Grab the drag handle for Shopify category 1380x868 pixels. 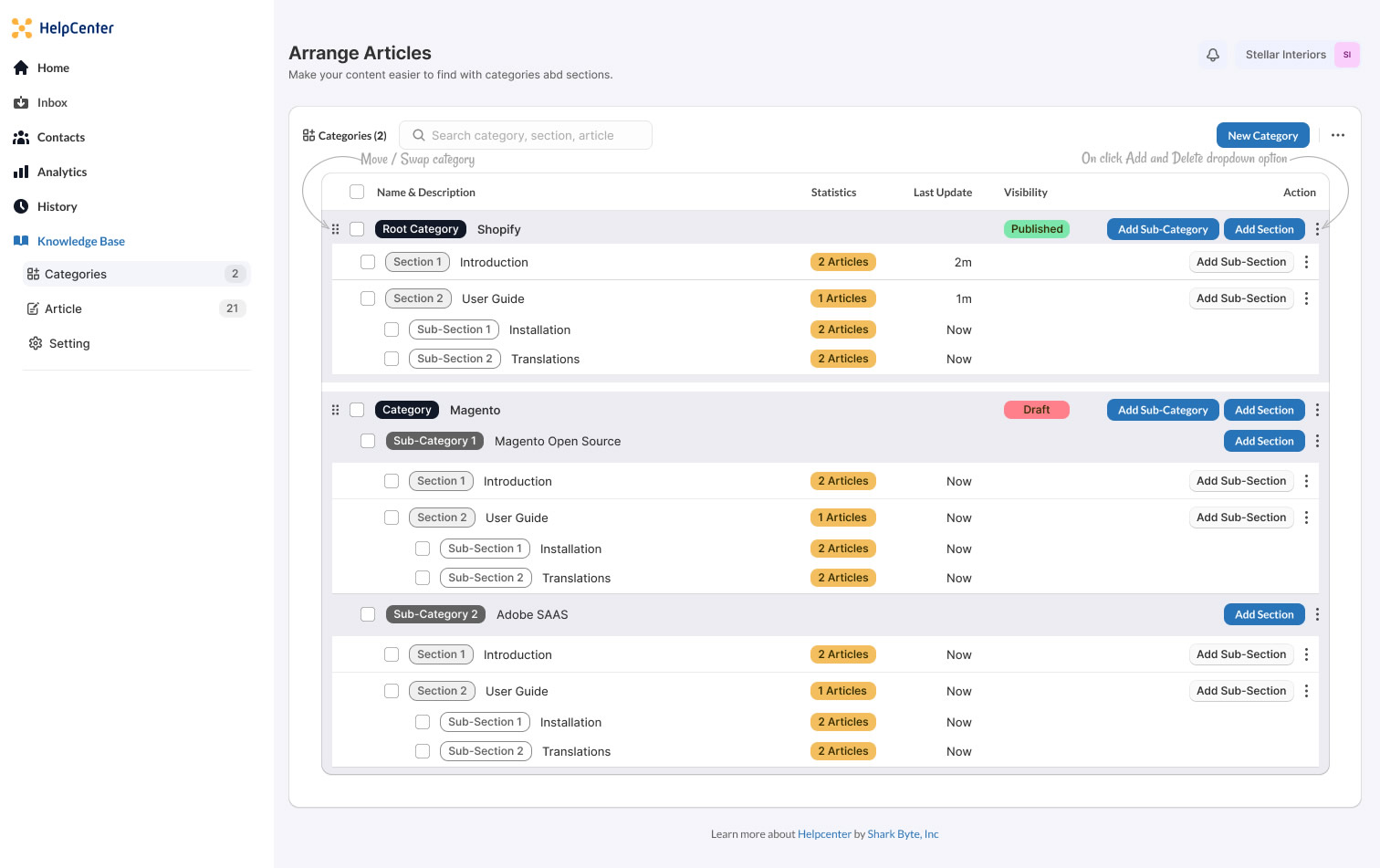point(335,229)
